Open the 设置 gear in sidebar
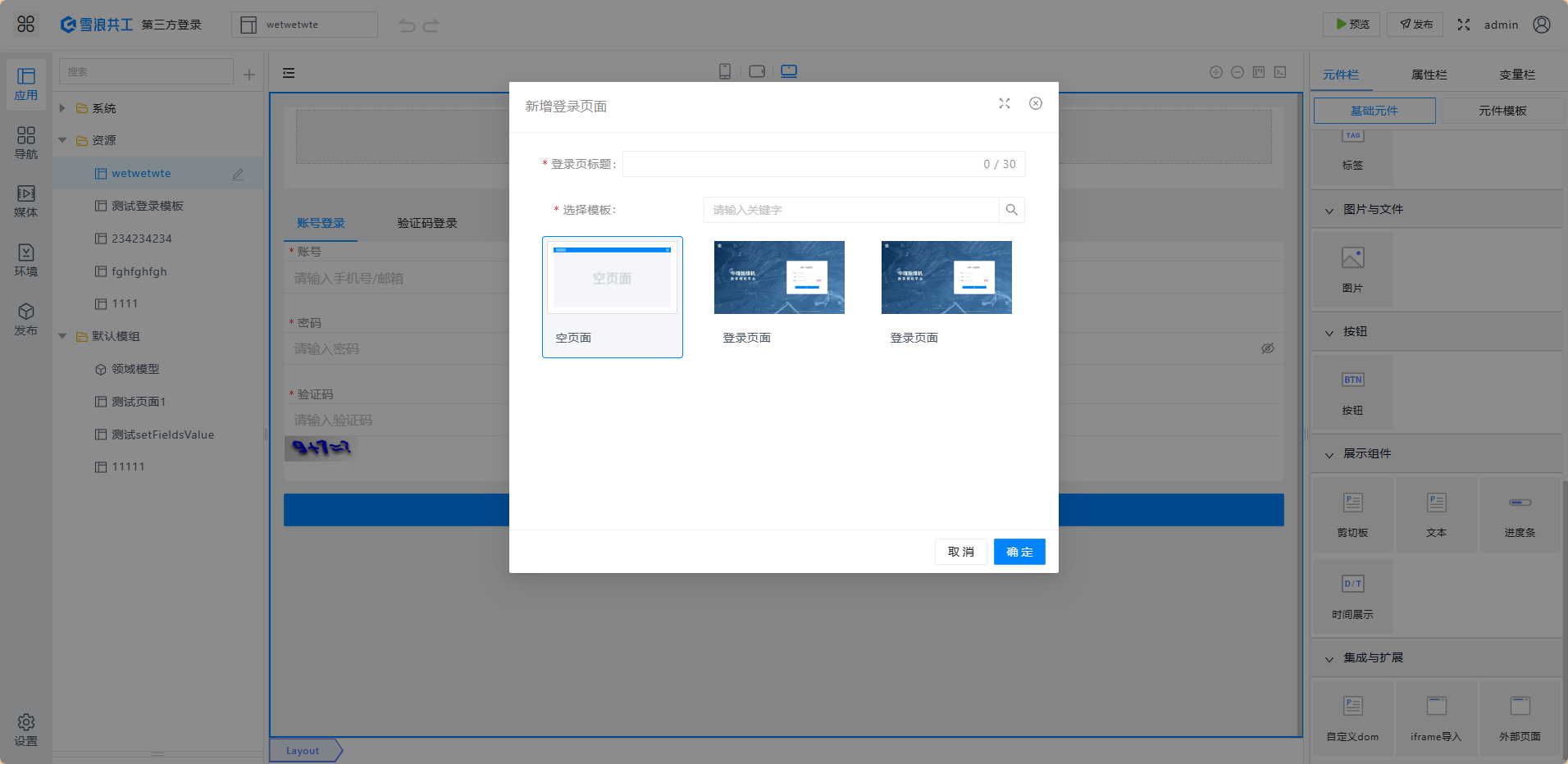The height and width of the screenshot is (764, 1568). click(26, 730)
